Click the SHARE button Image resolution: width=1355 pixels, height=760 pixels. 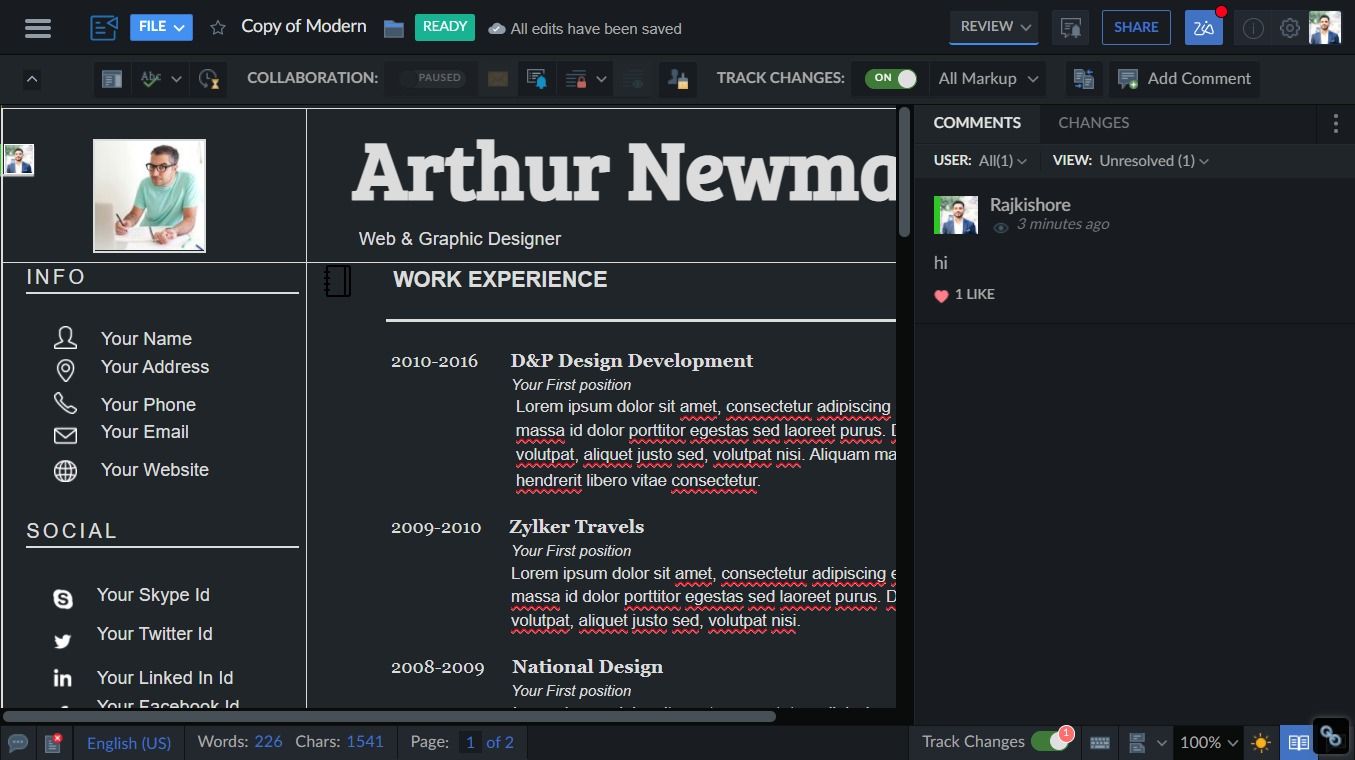click(1136, 27)
